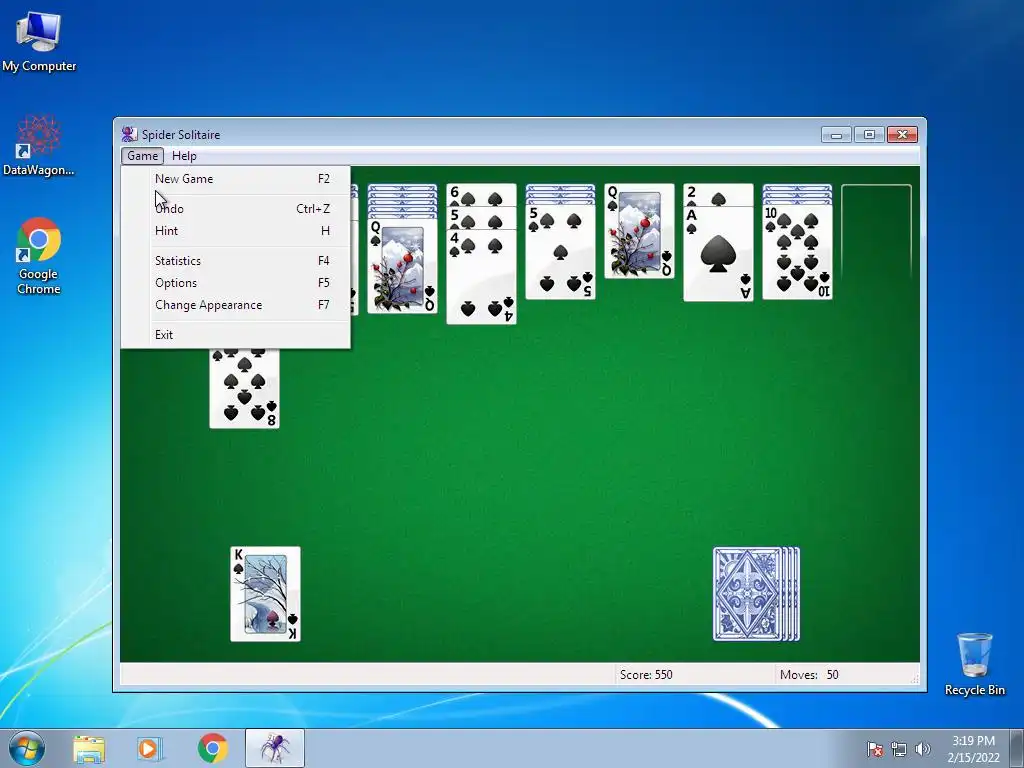This screenshot has height=768, width=1024.
Task: Open Windows Explorer from the taskbar
Action: click(89, 748)
